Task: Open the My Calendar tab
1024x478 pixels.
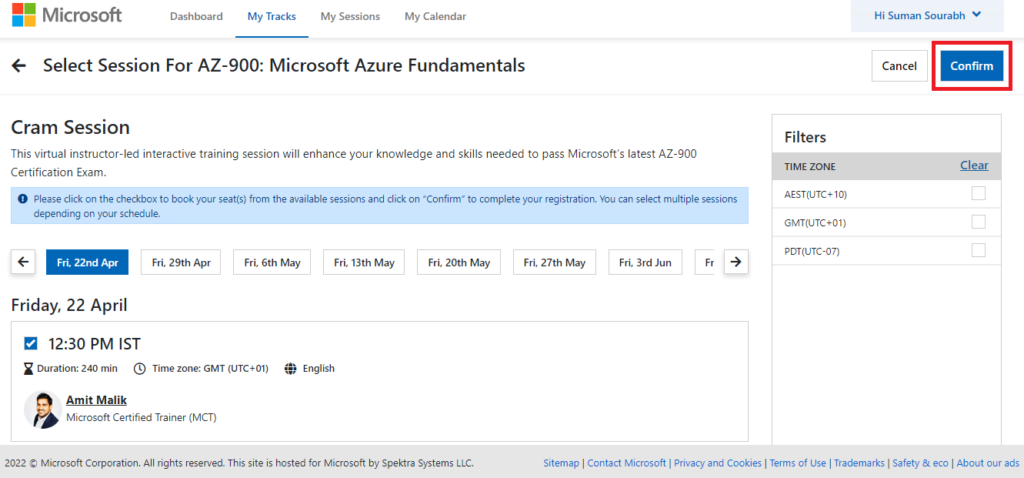Action: pos(435,16)
